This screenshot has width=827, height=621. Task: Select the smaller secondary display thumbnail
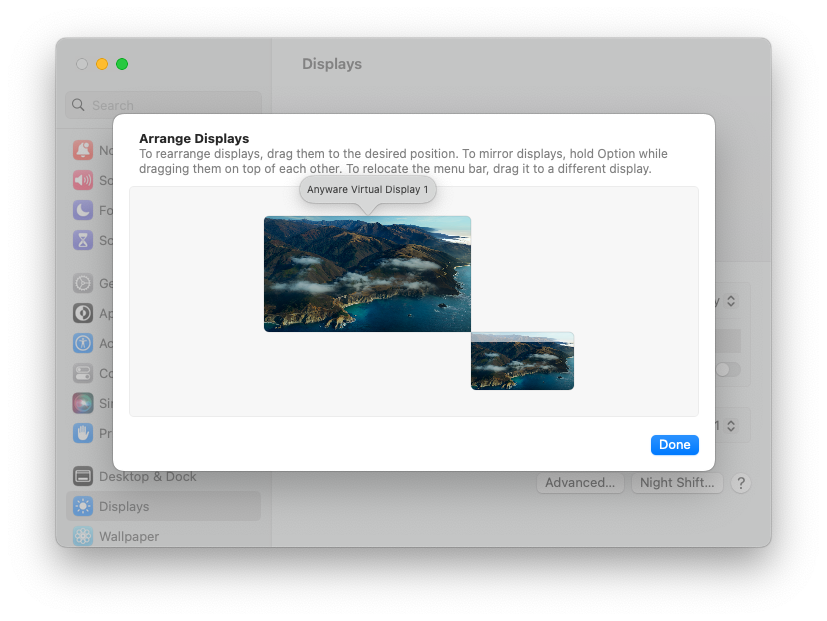pos(522,361)
